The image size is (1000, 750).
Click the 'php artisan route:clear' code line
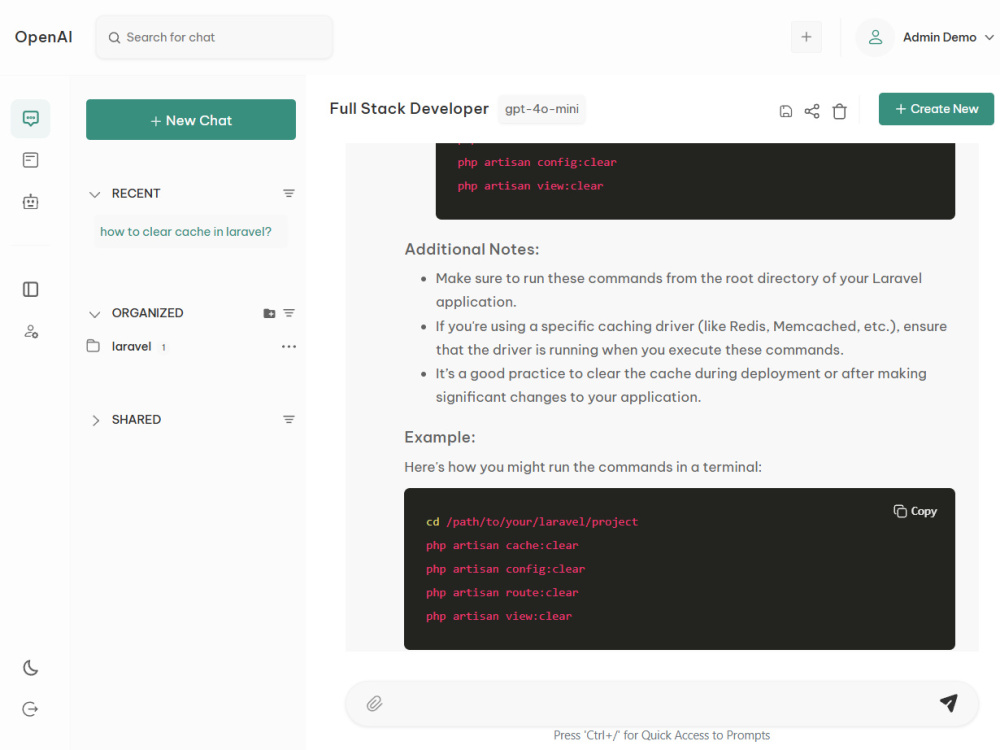(502, 592)
